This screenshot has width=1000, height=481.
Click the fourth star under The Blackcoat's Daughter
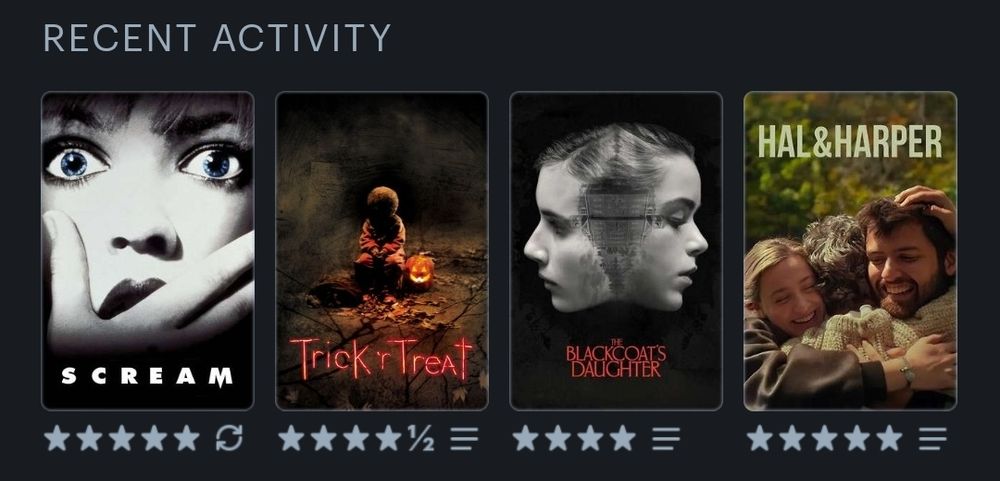pyautogui.click(x=622, y=438)
